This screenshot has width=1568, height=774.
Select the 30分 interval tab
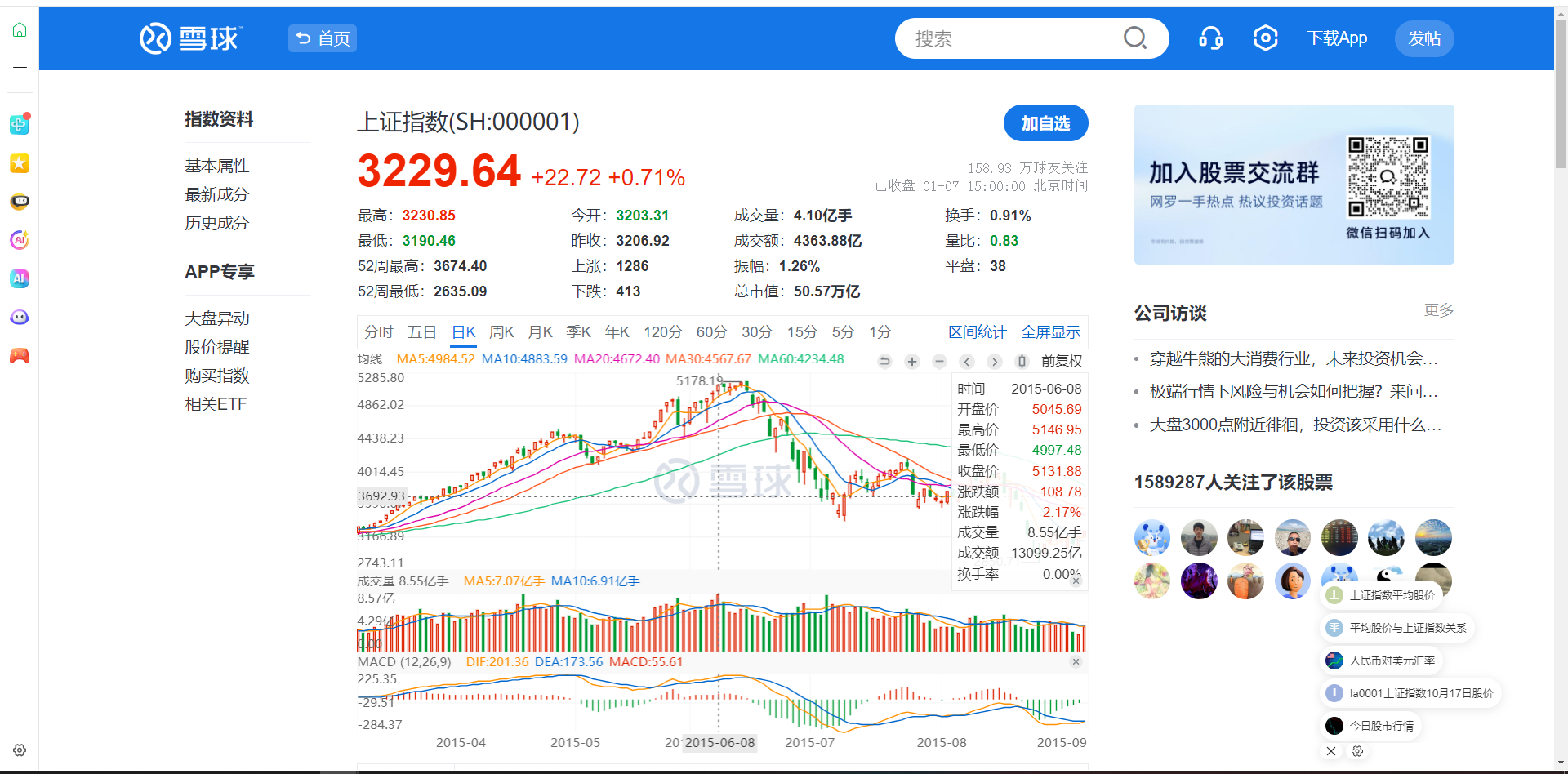(x=757, y=332)
